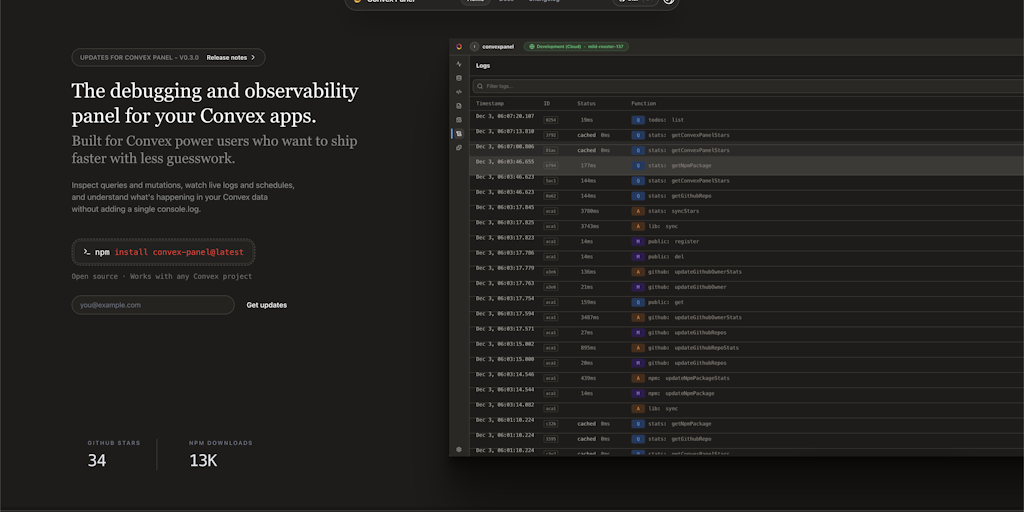1024x512 pixels.
Task: Click the Q badge beside stats: getGithubRepo at 06:03:46.623
Action: point(638,196)
